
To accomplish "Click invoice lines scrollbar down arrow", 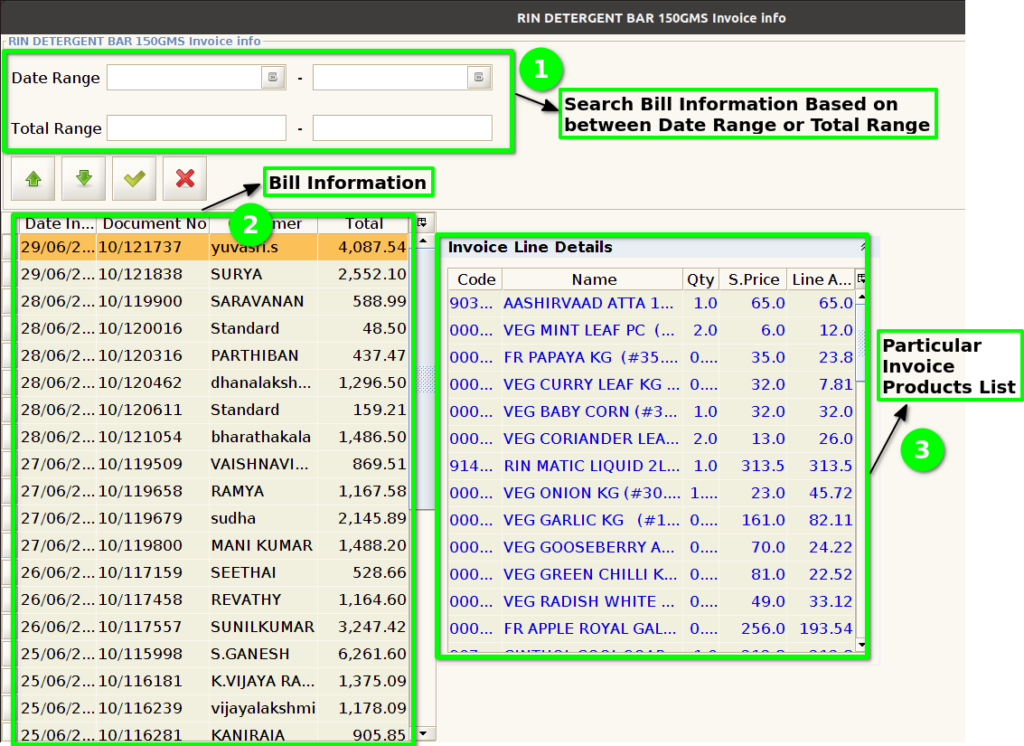I will (x=861, y=645).
